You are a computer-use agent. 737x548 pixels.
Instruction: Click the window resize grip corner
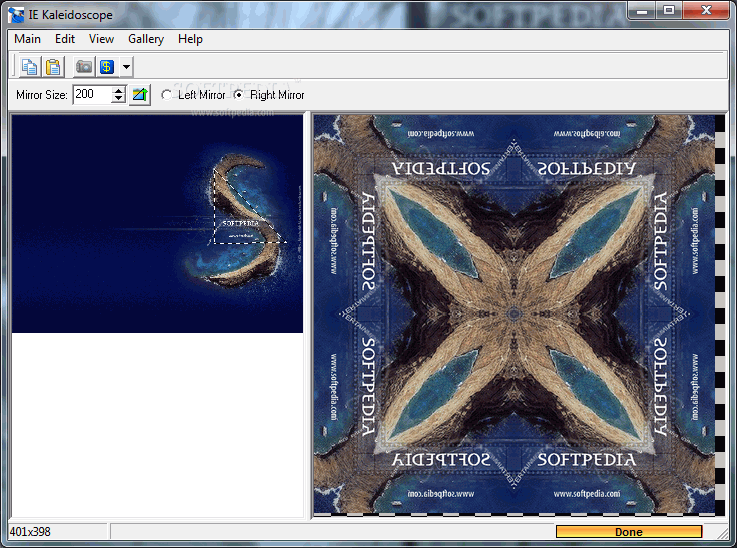click(723, 533)
